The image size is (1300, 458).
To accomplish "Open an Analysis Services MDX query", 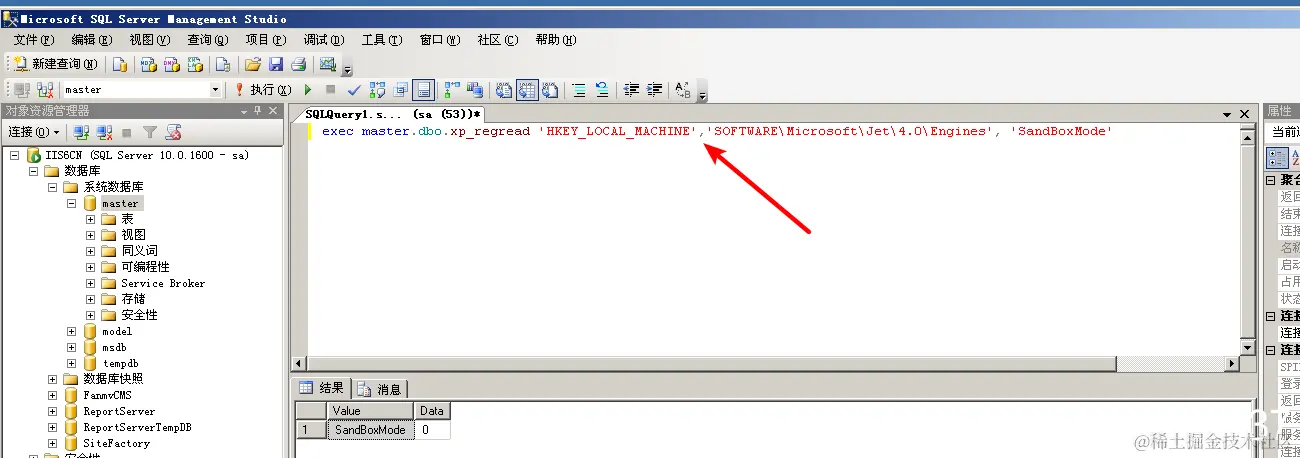I will click(148, 65).
